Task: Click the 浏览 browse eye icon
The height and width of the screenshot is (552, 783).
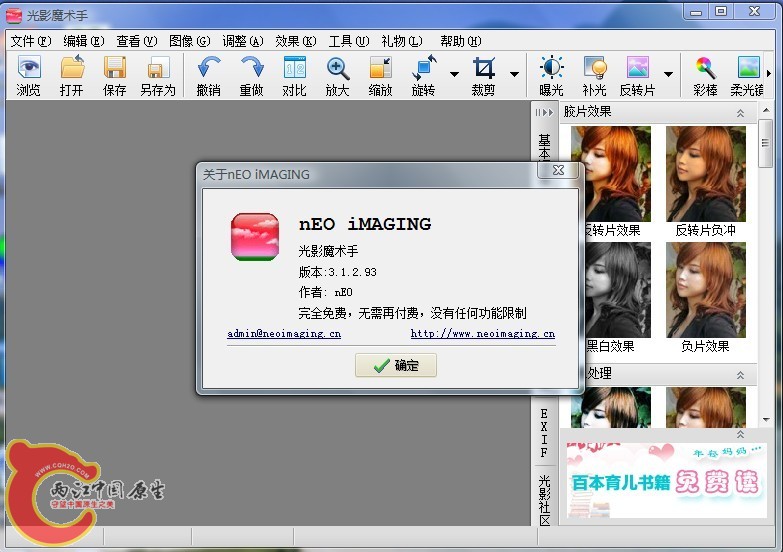Action: (28, 67)
